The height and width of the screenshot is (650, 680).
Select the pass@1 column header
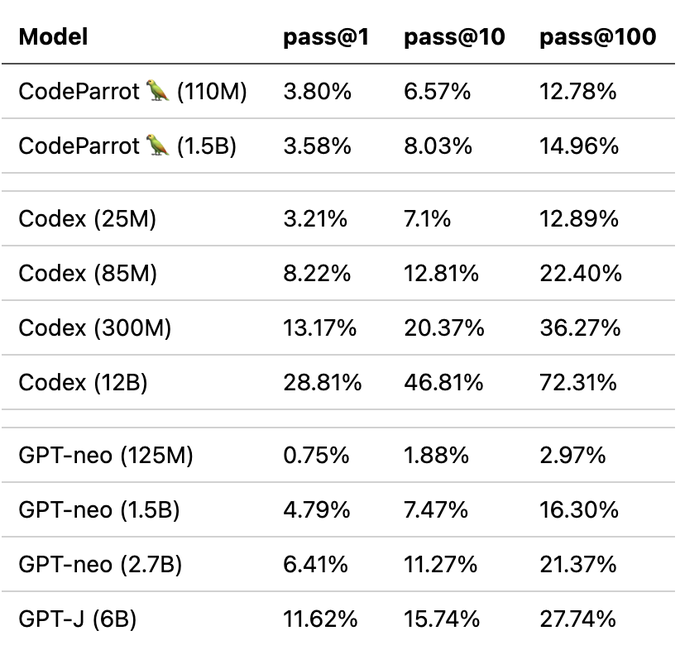tap(326, 38)
